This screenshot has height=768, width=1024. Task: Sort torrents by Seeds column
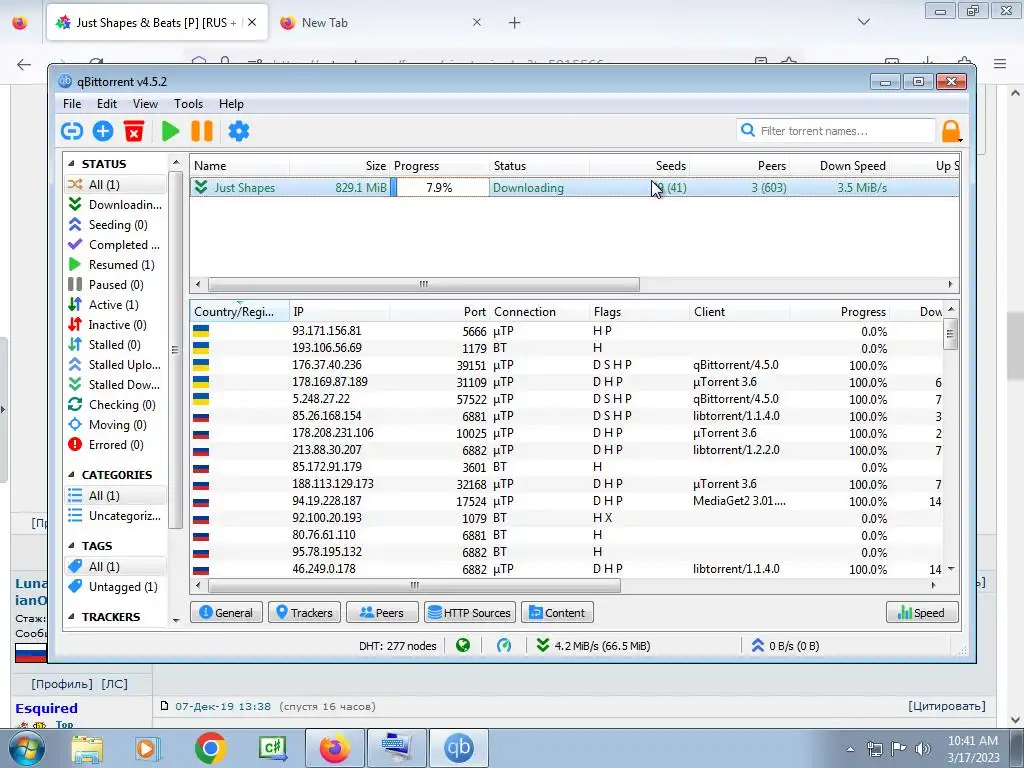640,166
